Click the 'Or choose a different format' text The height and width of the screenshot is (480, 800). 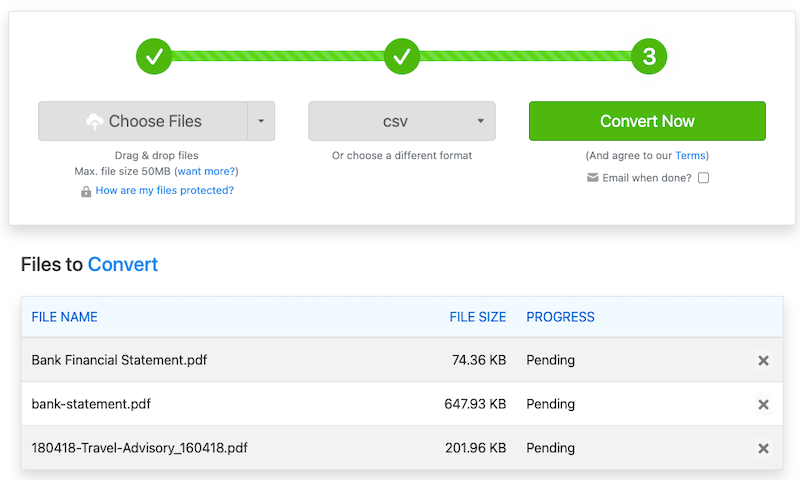402,156
